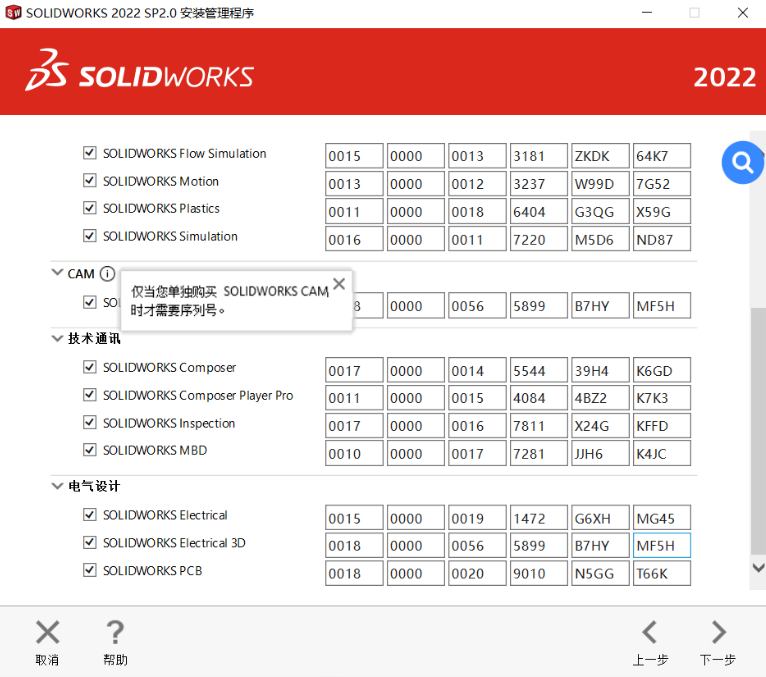Proceed with the next step arrow
This screenshot has width=766, height=677.
pos(718,633)
